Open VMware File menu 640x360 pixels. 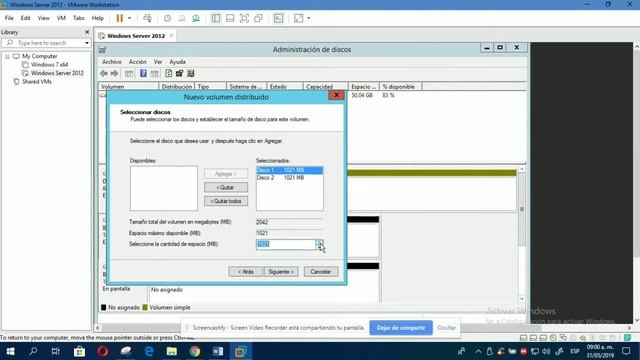click(x=9, y=18)
